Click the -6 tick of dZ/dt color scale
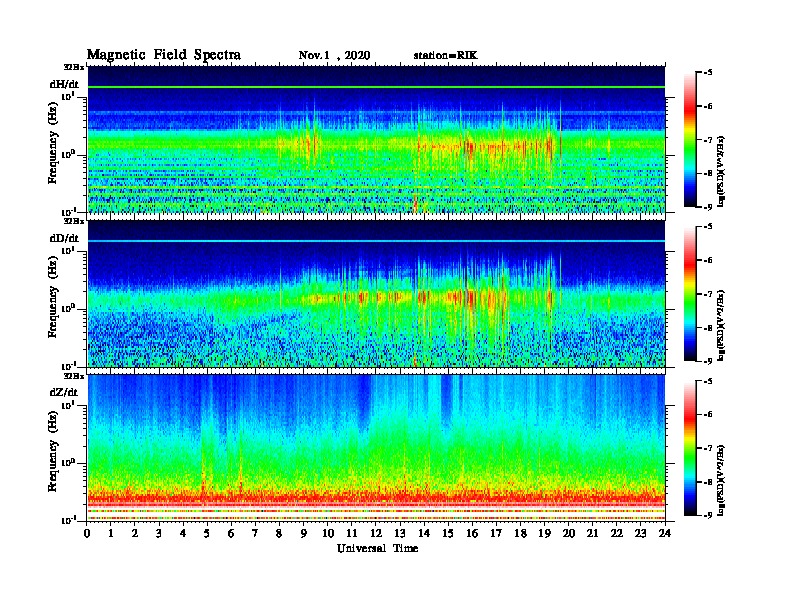The height and width of the screenshot is (612, 792). coord(708,415)
